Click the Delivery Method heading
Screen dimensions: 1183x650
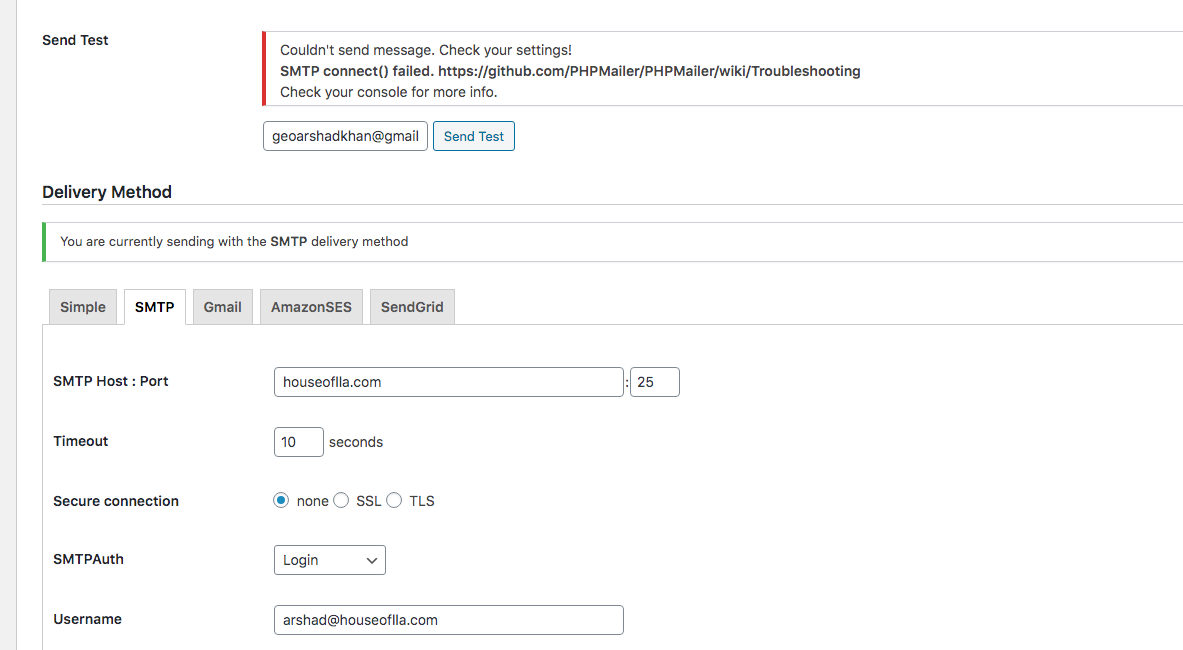107,192
